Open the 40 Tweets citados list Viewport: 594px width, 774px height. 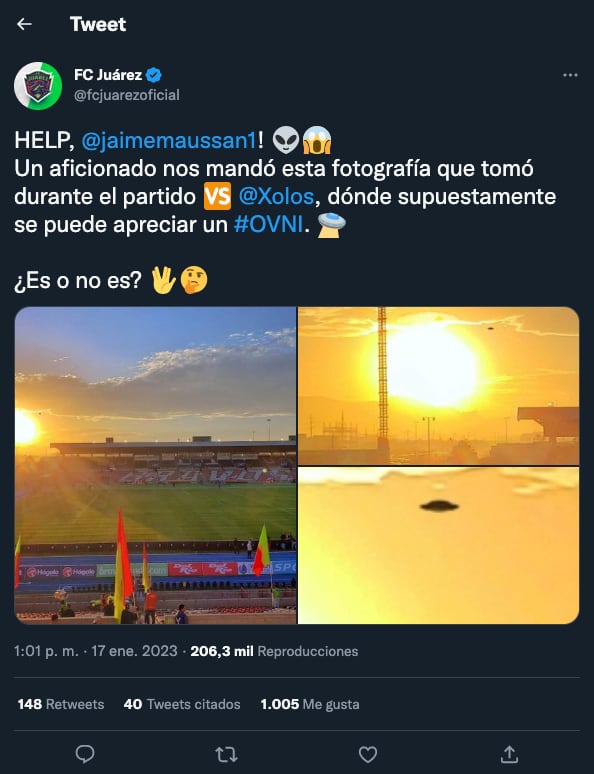coord(182,704)
